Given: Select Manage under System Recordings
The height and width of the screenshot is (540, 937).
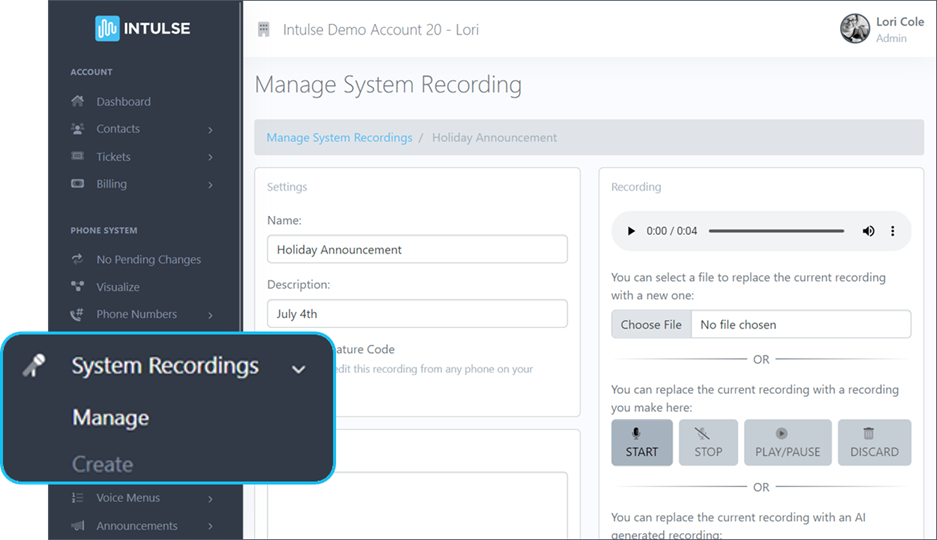Looking at the screenshot, I should click(x=111, y=418).
